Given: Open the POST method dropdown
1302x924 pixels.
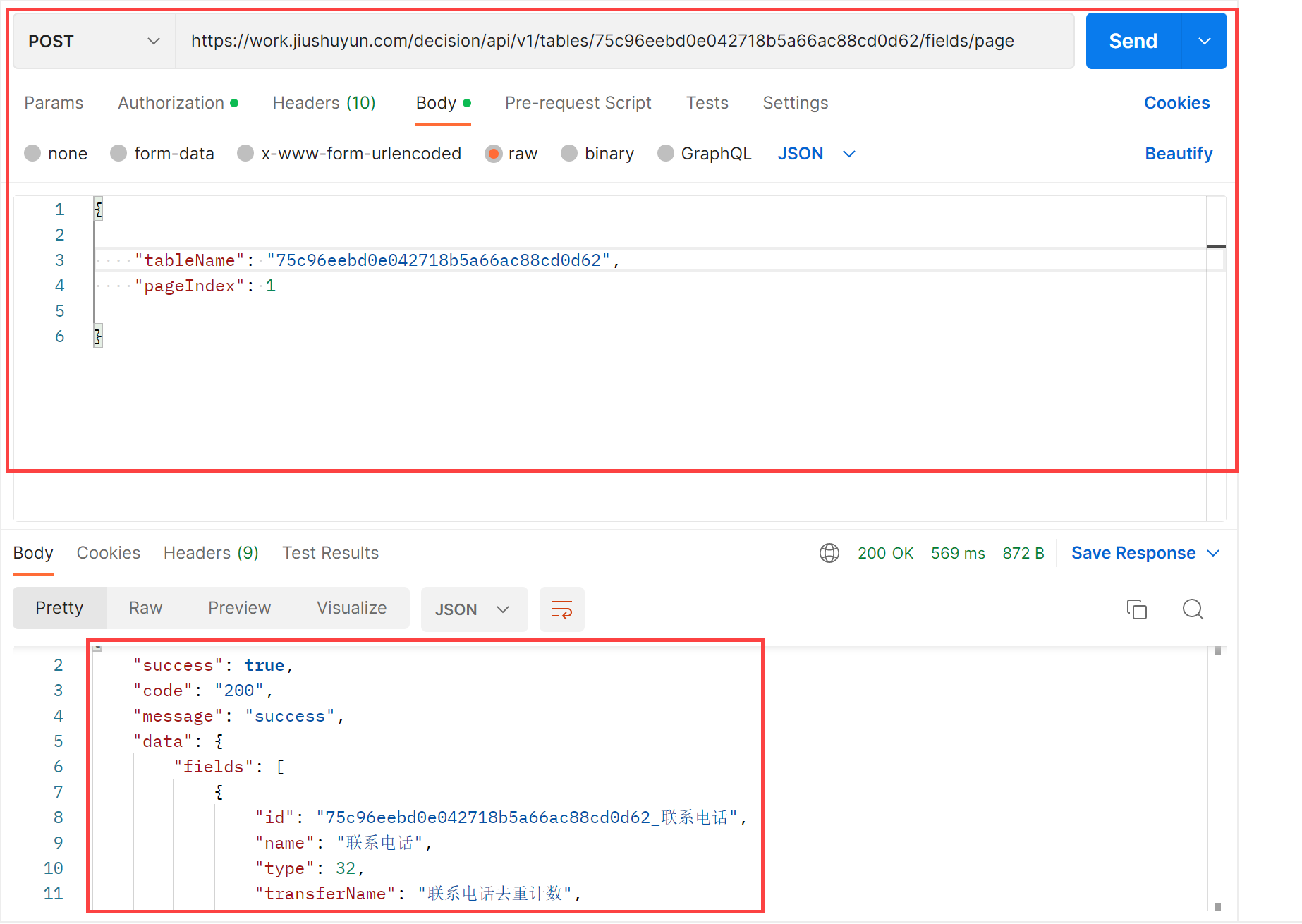Looking at the screenshot, I should coord(94,42).
